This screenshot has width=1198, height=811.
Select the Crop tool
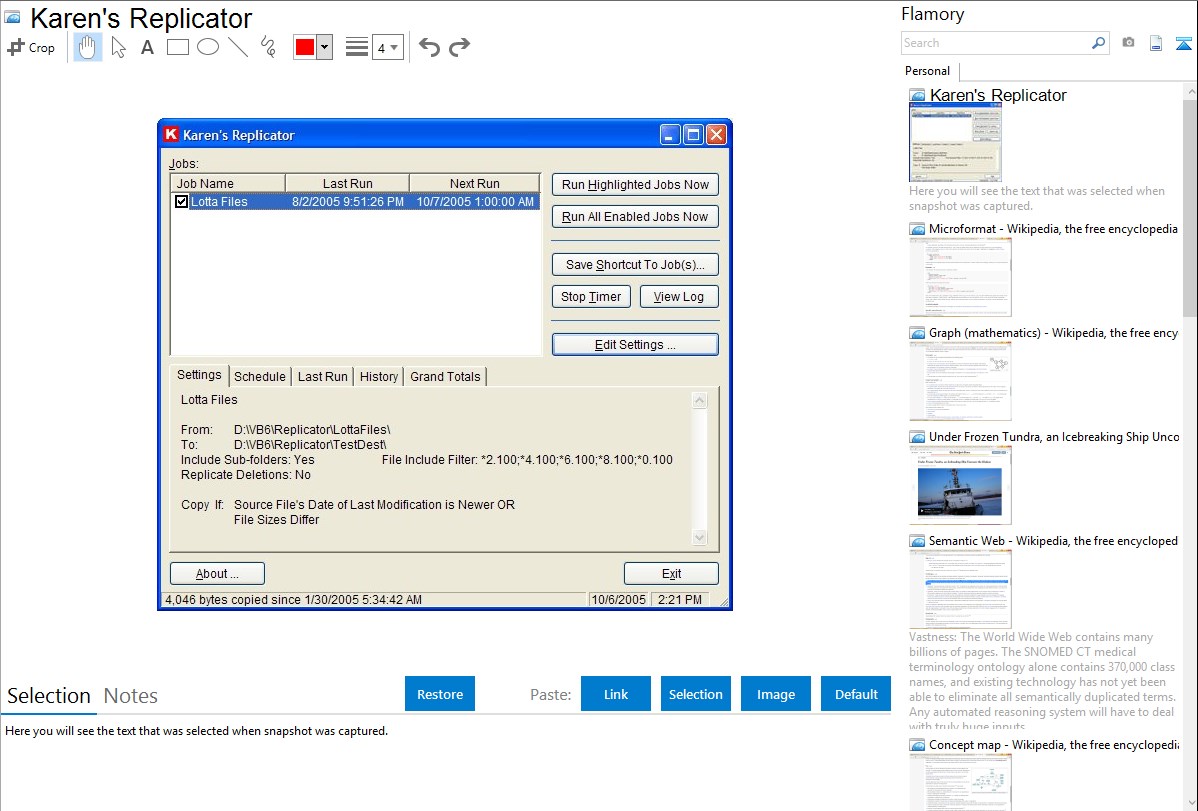31,47
